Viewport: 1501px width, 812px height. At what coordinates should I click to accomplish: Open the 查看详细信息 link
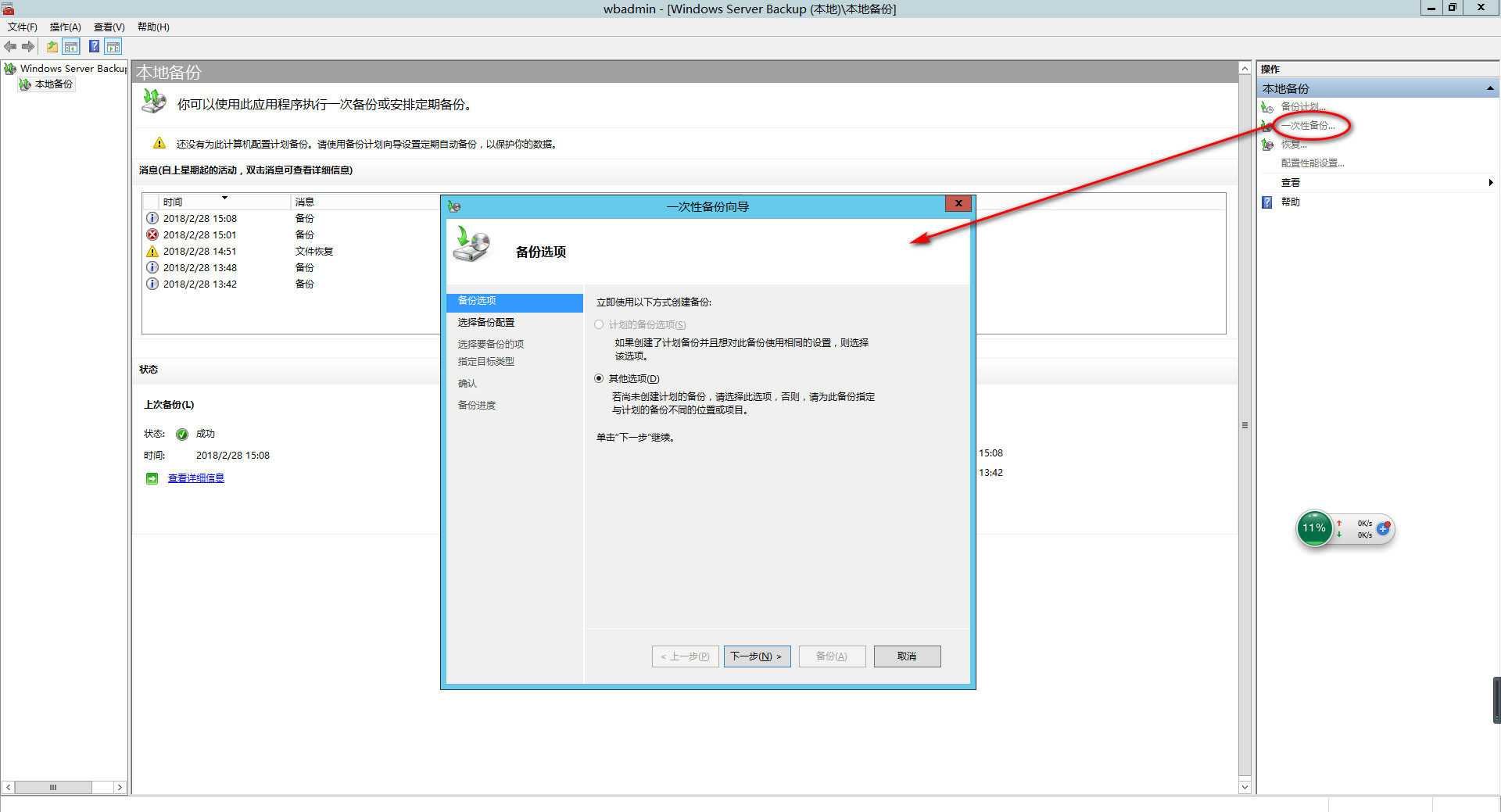pos(196,478)
